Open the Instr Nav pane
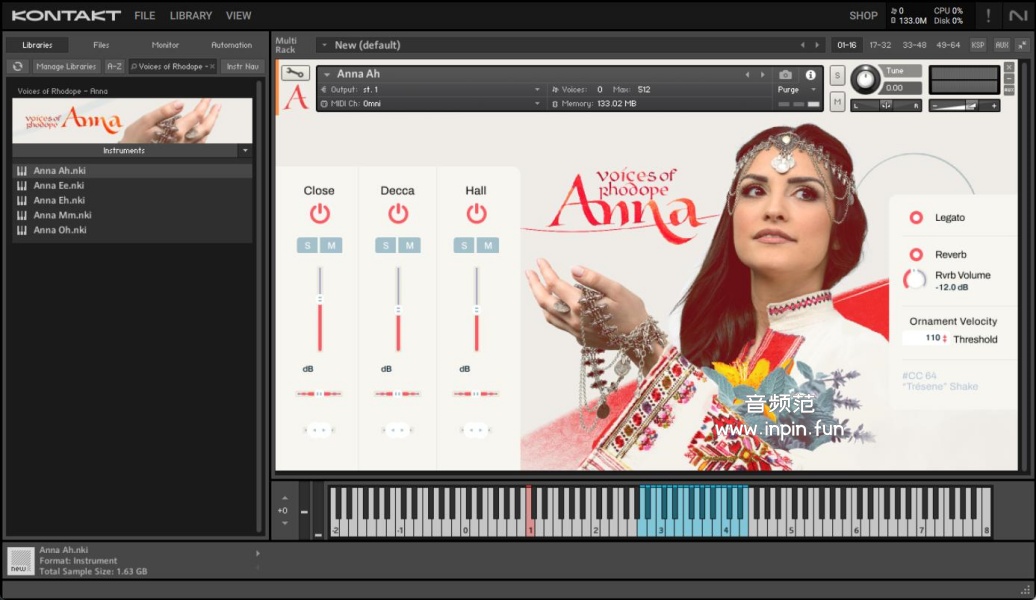 [x=242, y=66]
